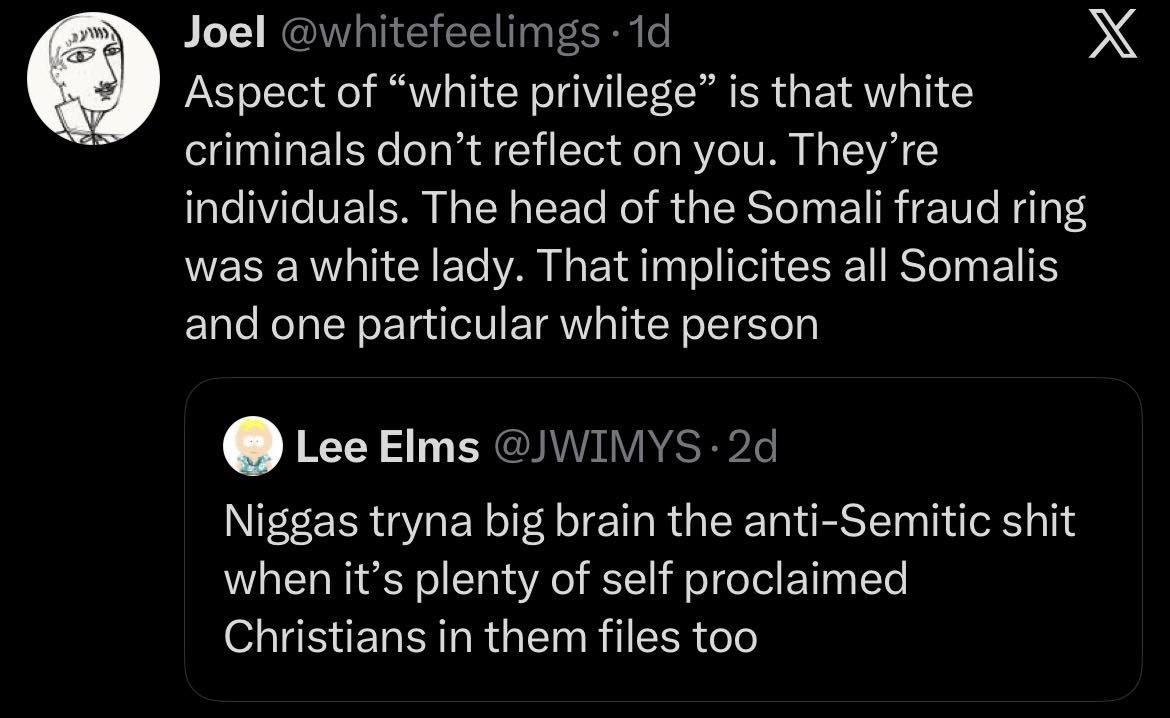Click the 2d timestamp on quoted post

753,448
